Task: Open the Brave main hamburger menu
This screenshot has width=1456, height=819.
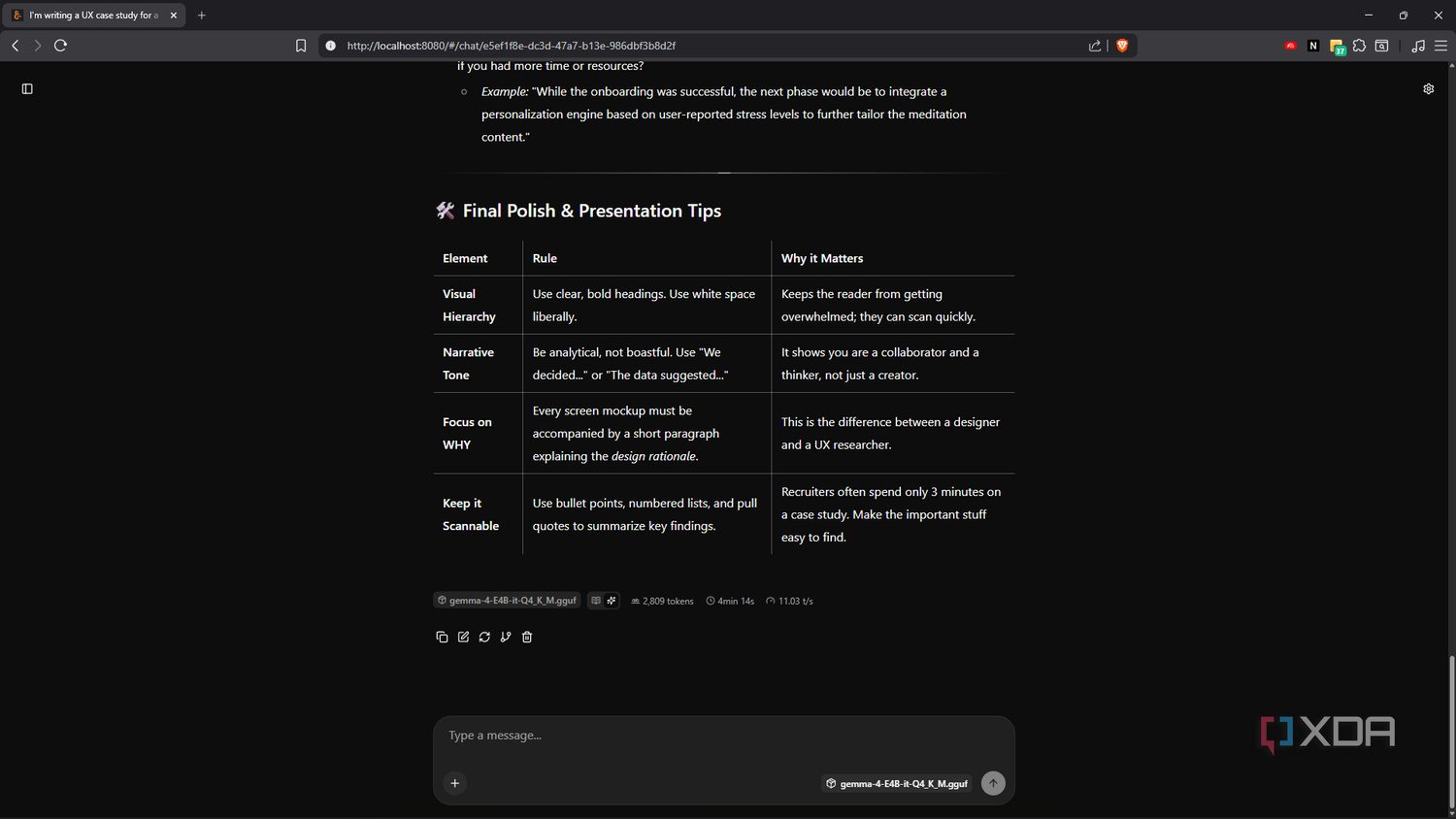Action: 1440,46
